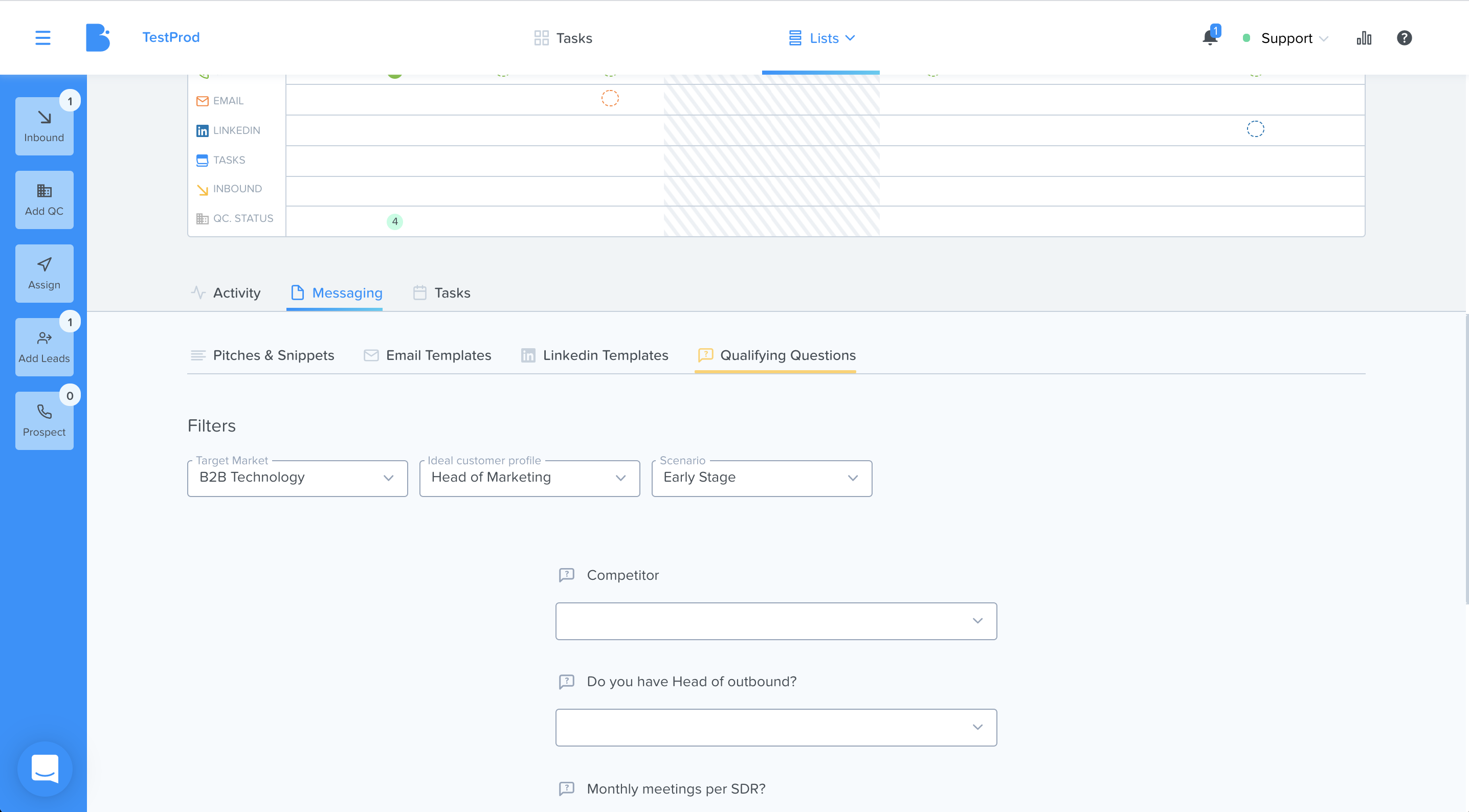This screenshot has width=1469, height=812.
Task: Open the Tasks item in top navigation
Action: [563, 38]
